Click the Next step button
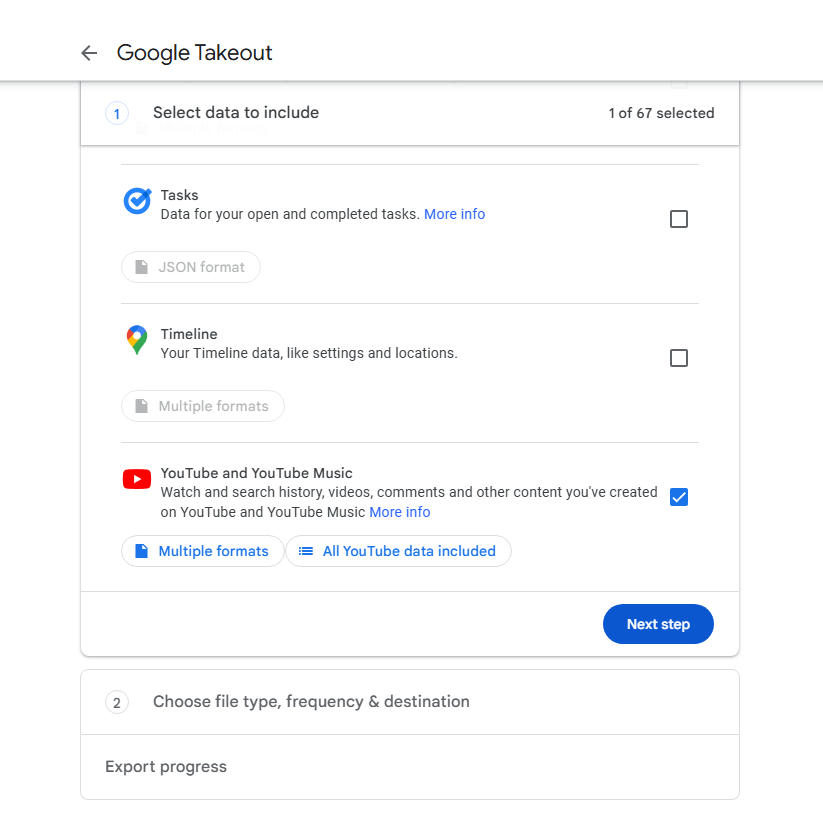Screen dimensions: 823x821 [x=658, y=624]
